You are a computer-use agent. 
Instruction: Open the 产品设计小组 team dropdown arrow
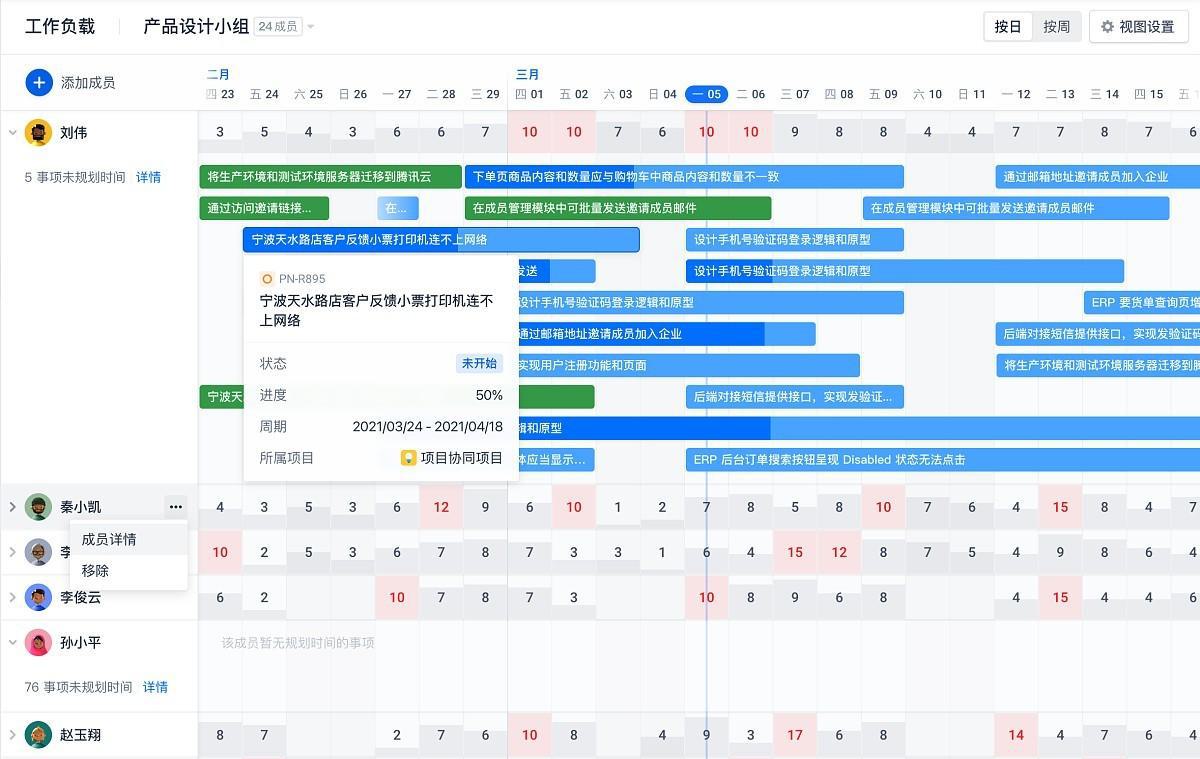click(311, 27)
